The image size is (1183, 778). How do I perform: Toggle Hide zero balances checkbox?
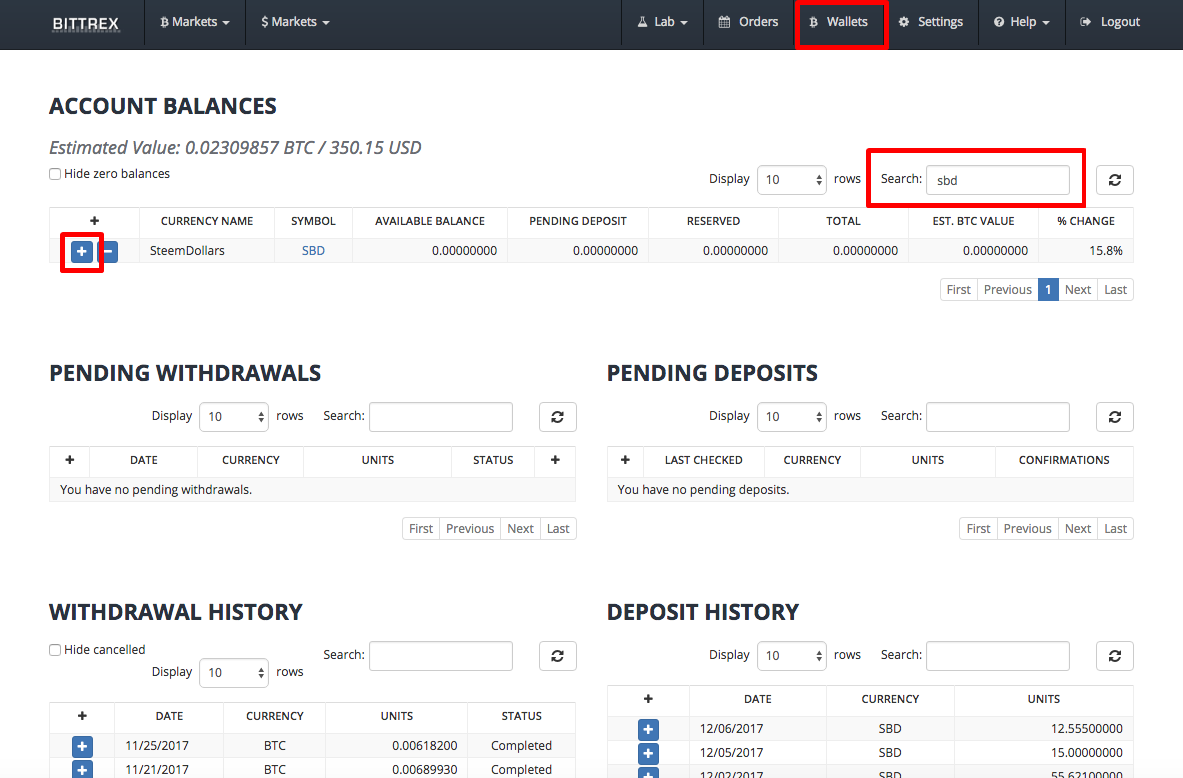pyautogui.click(x=55, y=174)
